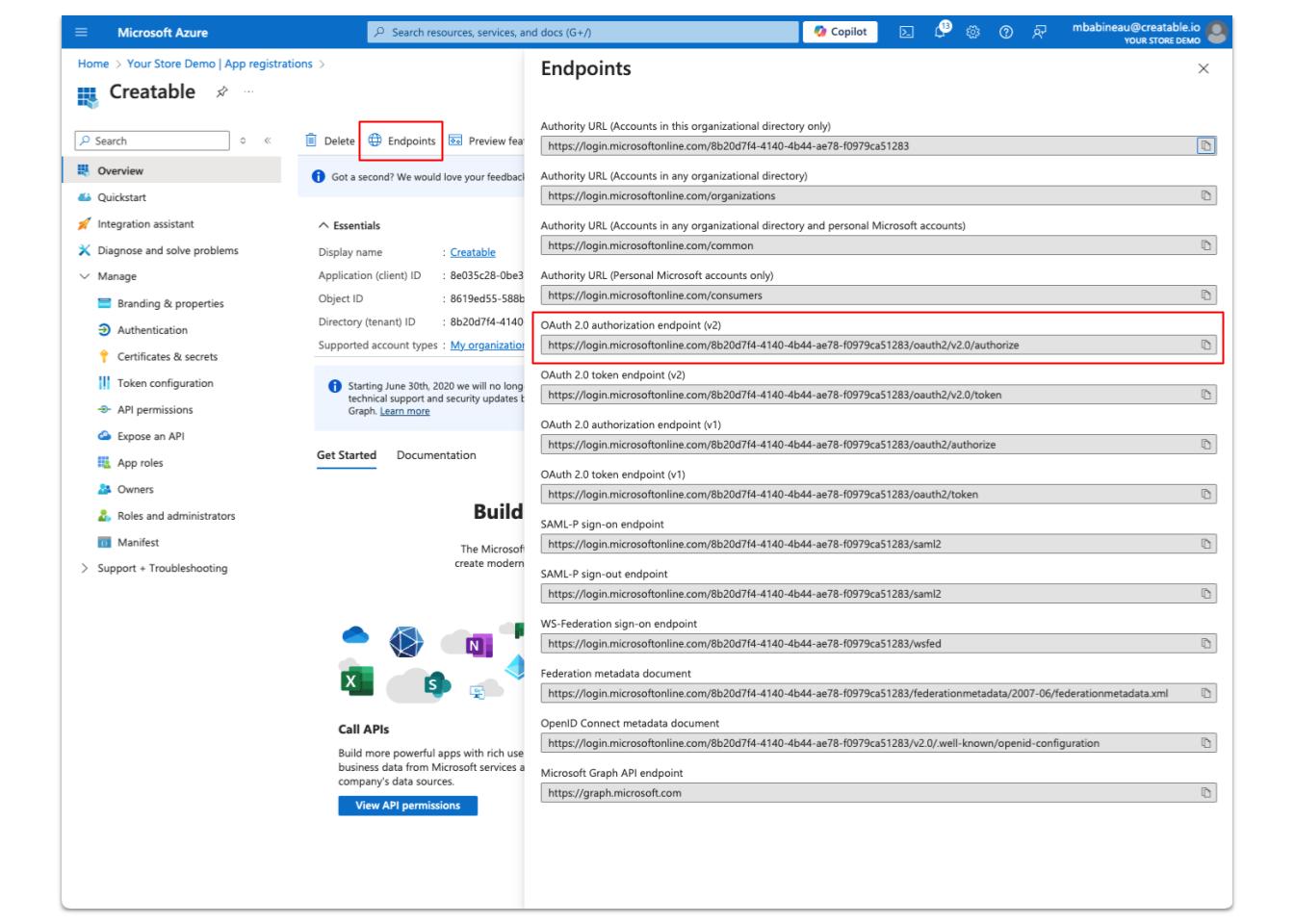
Task: Click Preview features toolbar button
Action: coord(486,141)
